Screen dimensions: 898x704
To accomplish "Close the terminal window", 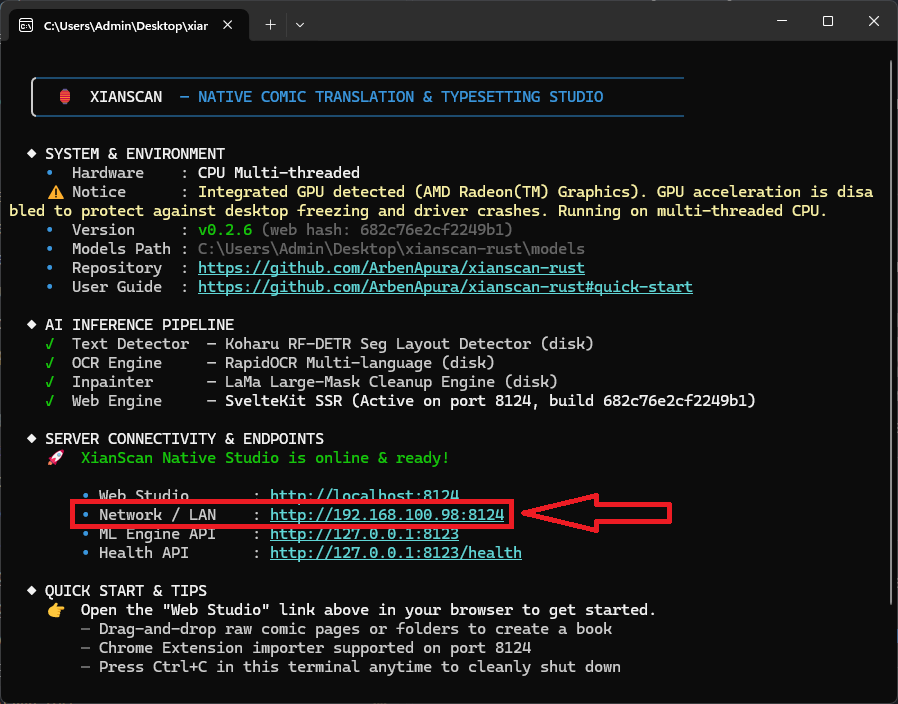I will (873, 21).
